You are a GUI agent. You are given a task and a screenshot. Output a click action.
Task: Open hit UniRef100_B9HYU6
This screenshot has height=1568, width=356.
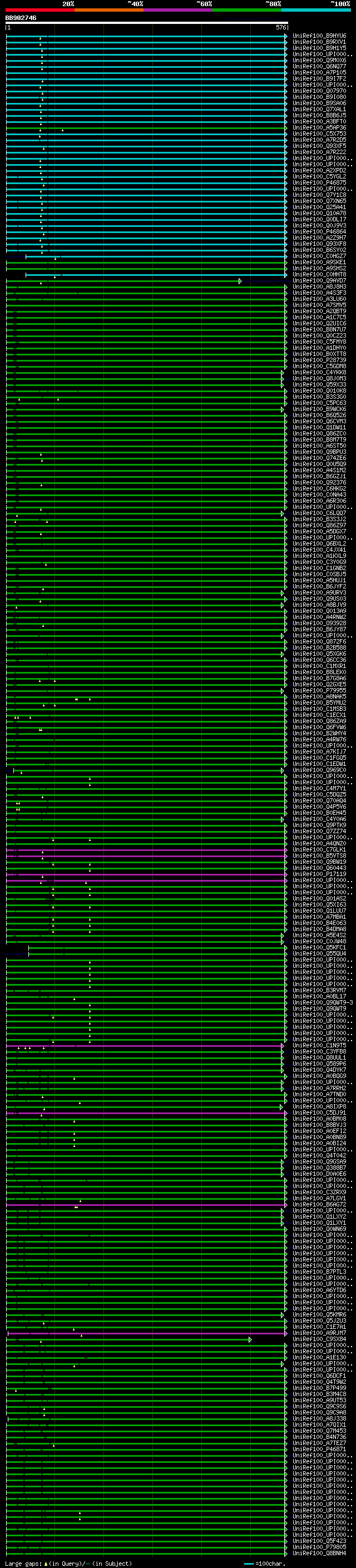(319, 36)
